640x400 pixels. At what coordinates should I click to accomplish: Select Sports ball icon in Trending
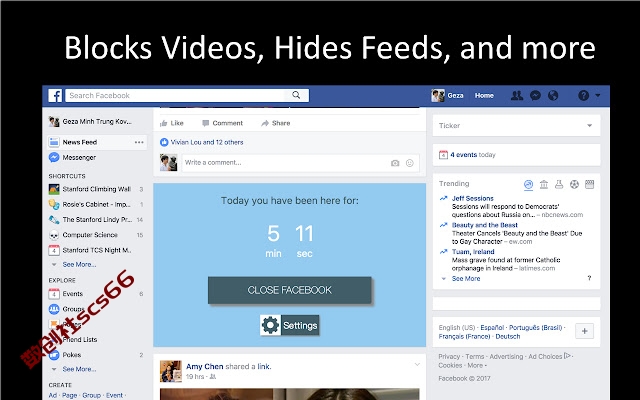[574, 185]
